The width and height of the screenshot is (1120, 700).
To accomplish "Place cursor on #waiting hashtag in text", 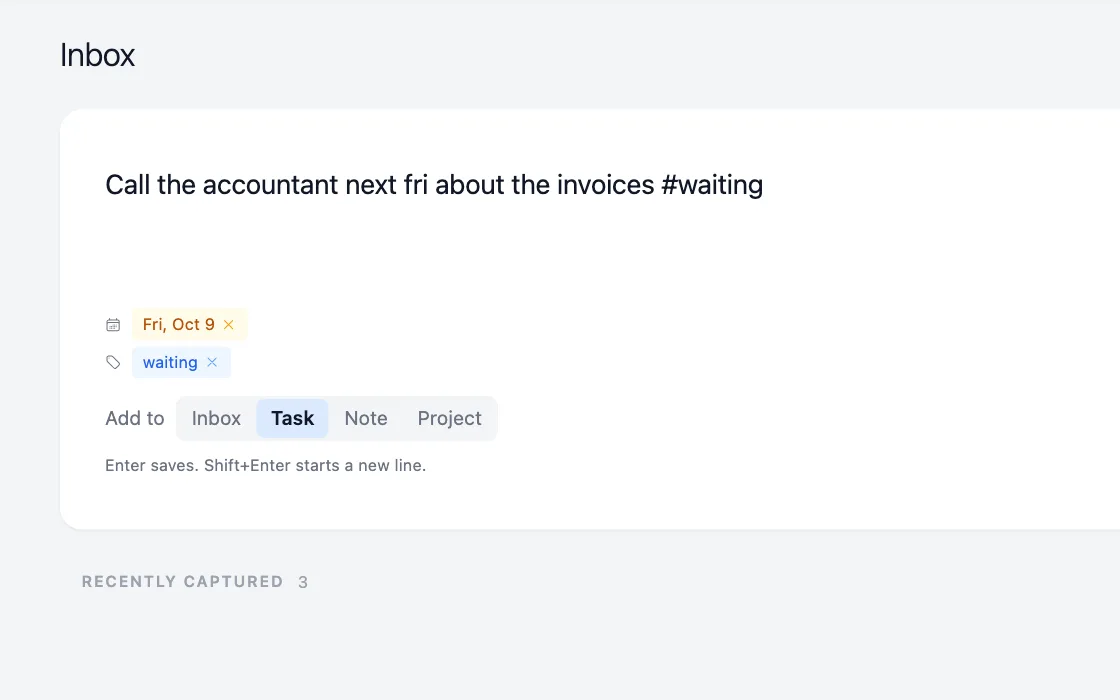I will pos(711,185).
